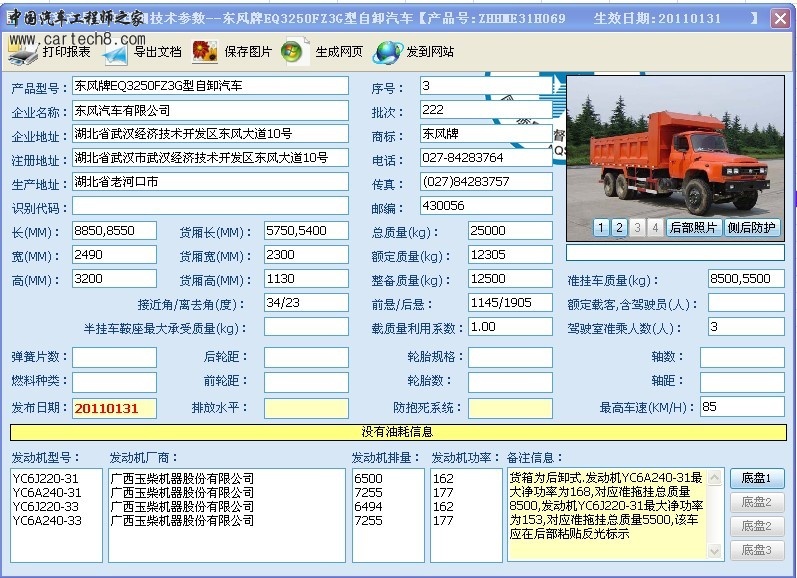Screen dimensions: 797x578
Task: Click the 额定质量(kg) field showing 12305
Action: (x=510, y=255)
